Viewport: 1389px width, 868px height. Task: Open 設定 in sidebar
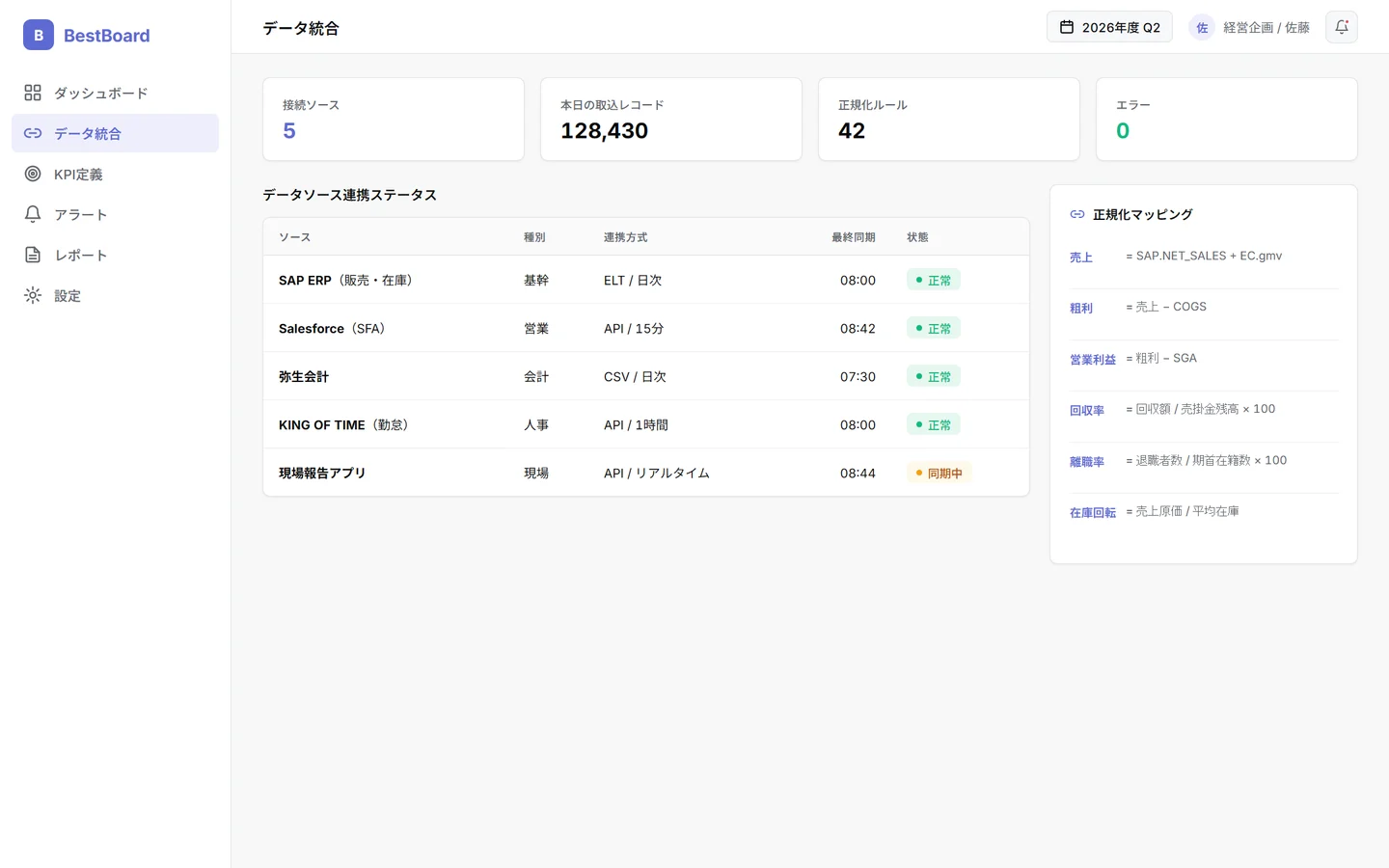point(115,295)
